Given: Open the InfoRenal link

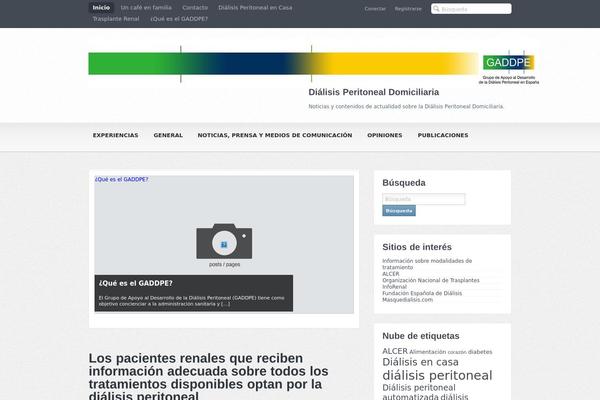Looking at the screenshot, I should [x=395, y=287].
